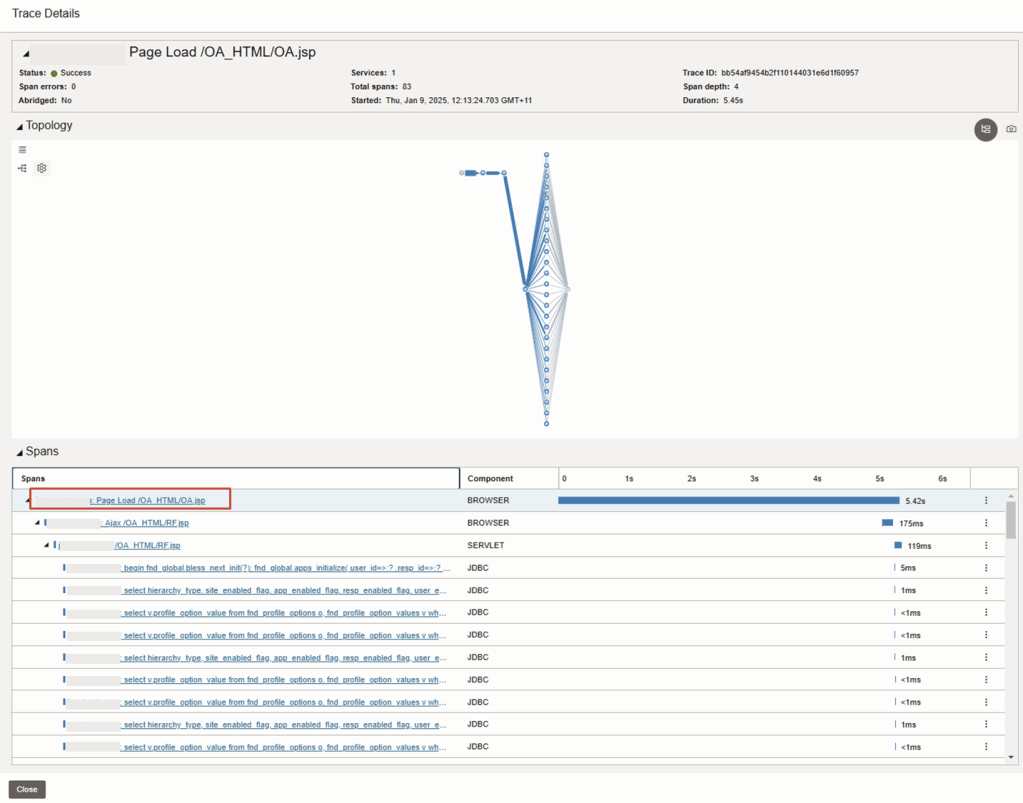Click the camera snapshot icon
This screenshot has height=803, width=1023.
point(1011,129)
